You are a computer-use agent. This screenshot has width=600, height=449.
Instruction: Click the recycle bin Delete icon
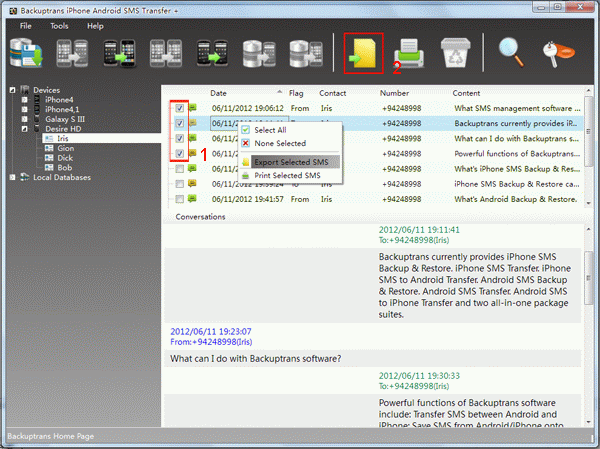(x=455, y=53)
